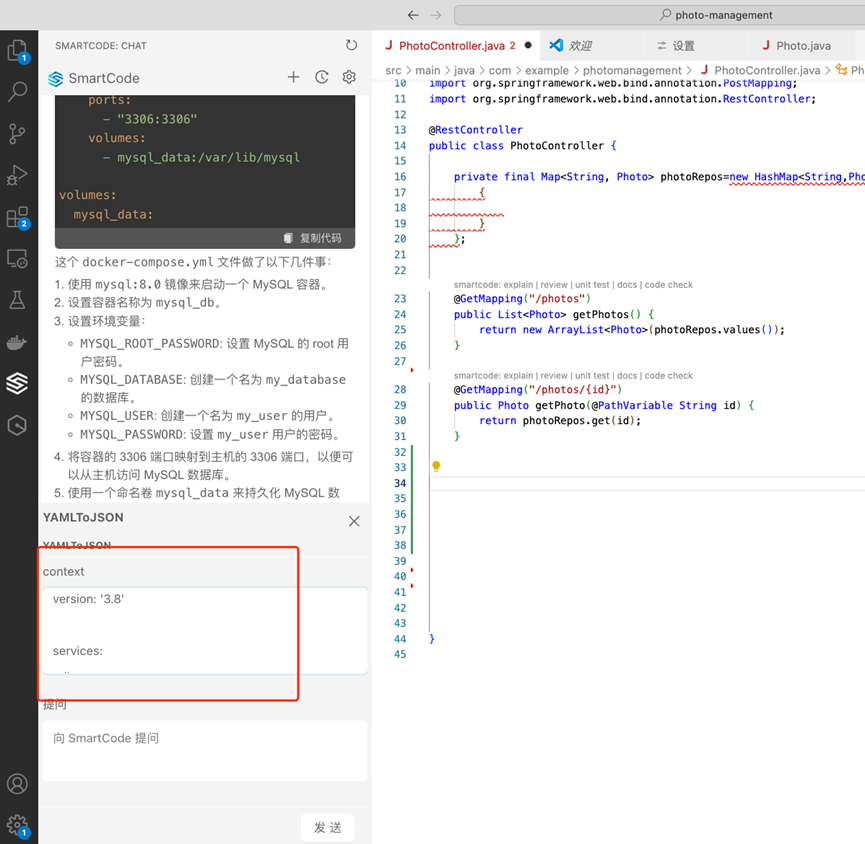Viewport: 865px width, 844px height.
Task: Select src in the breadcrumb
Action: click(393, 70)
